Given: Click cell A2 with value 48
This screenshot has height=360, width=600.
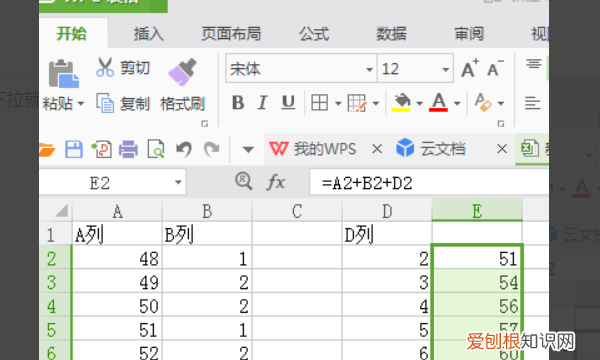Looking at the screenshot, I should 117,257.
